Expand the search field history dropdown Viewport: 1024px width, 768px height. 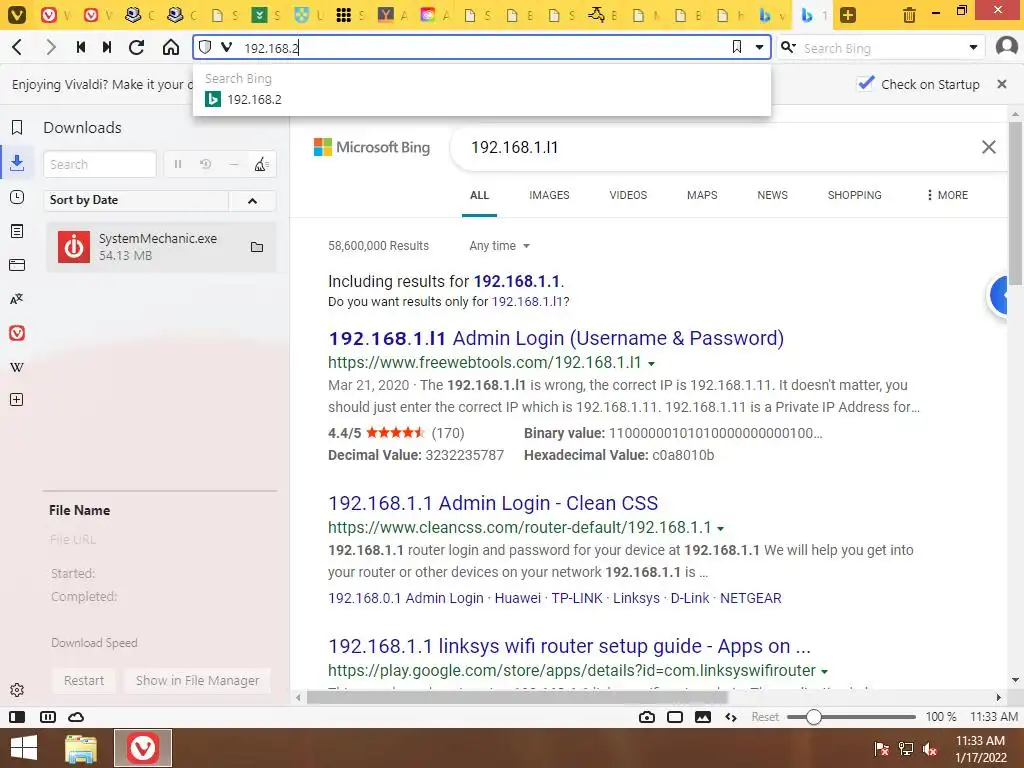click(973, 47)
